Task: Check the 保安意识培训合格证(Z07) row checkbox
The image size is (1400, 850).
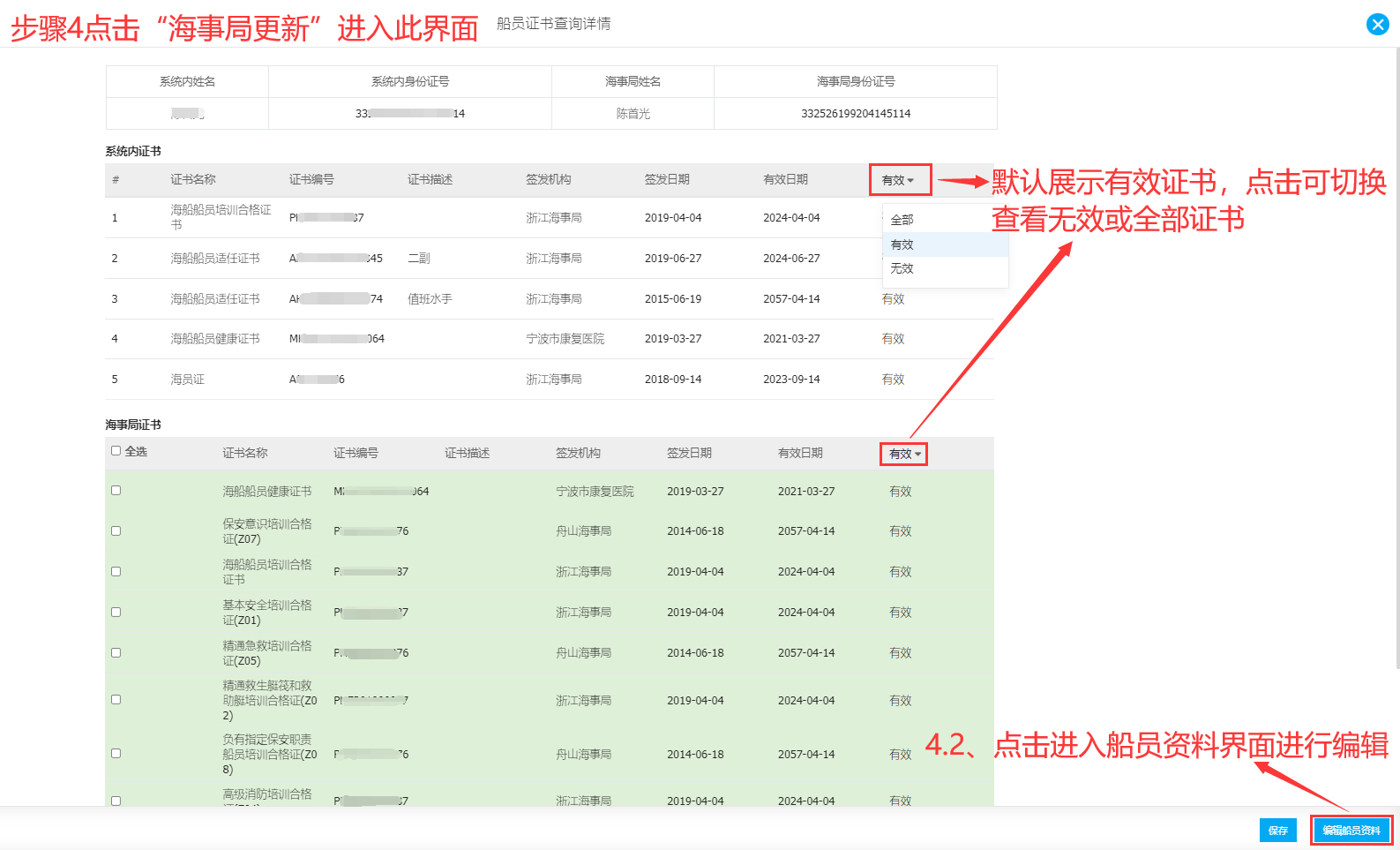Action: 116,531
